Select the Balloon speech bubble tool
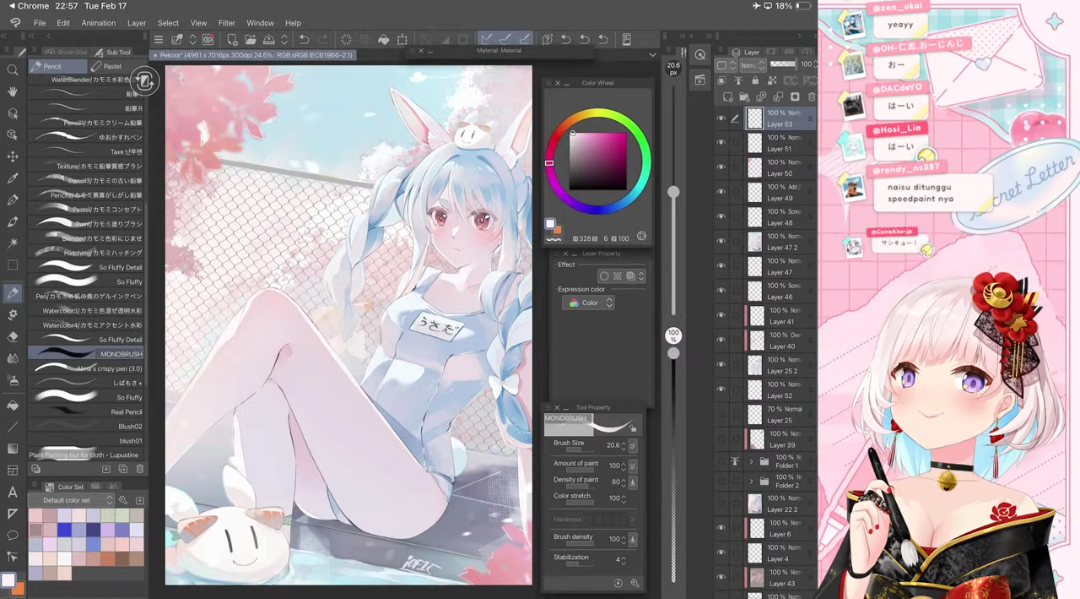The height and width of the screenshot is (599, 1080). (x=12, y=535)
